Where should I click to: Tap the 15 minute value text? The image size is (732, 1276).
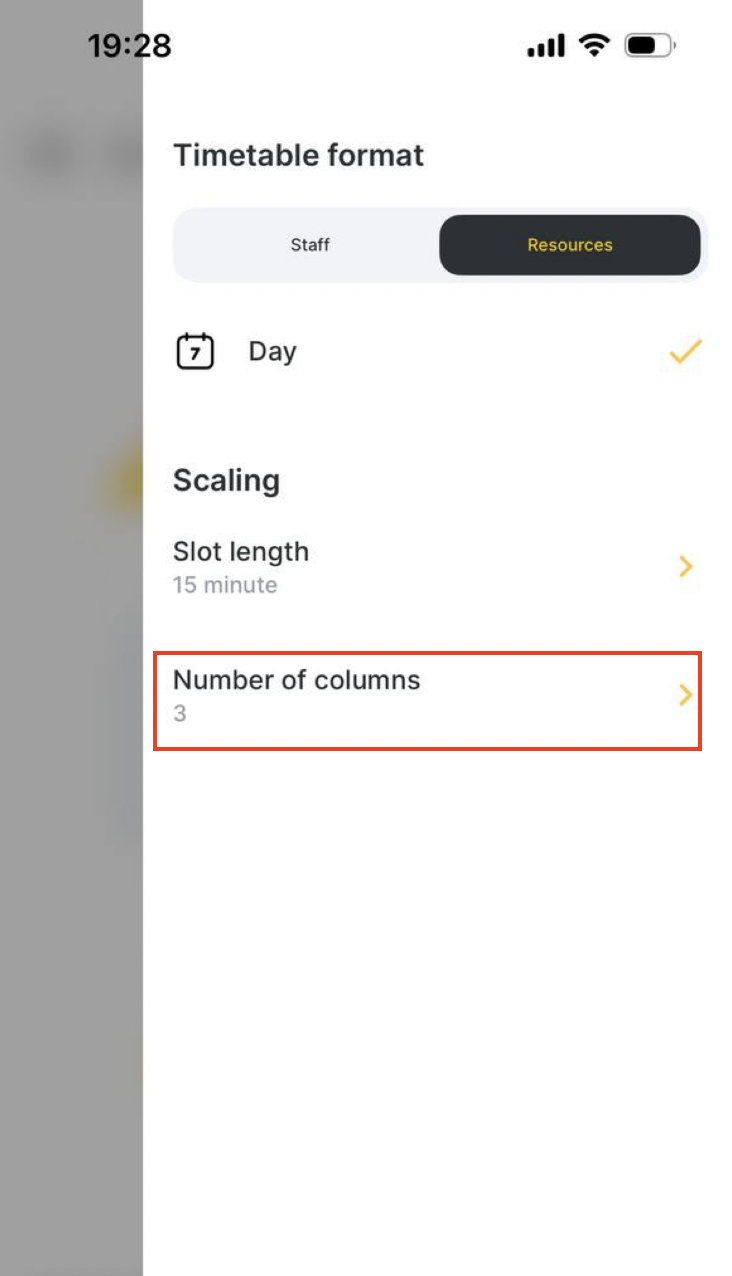pos(225,585)
